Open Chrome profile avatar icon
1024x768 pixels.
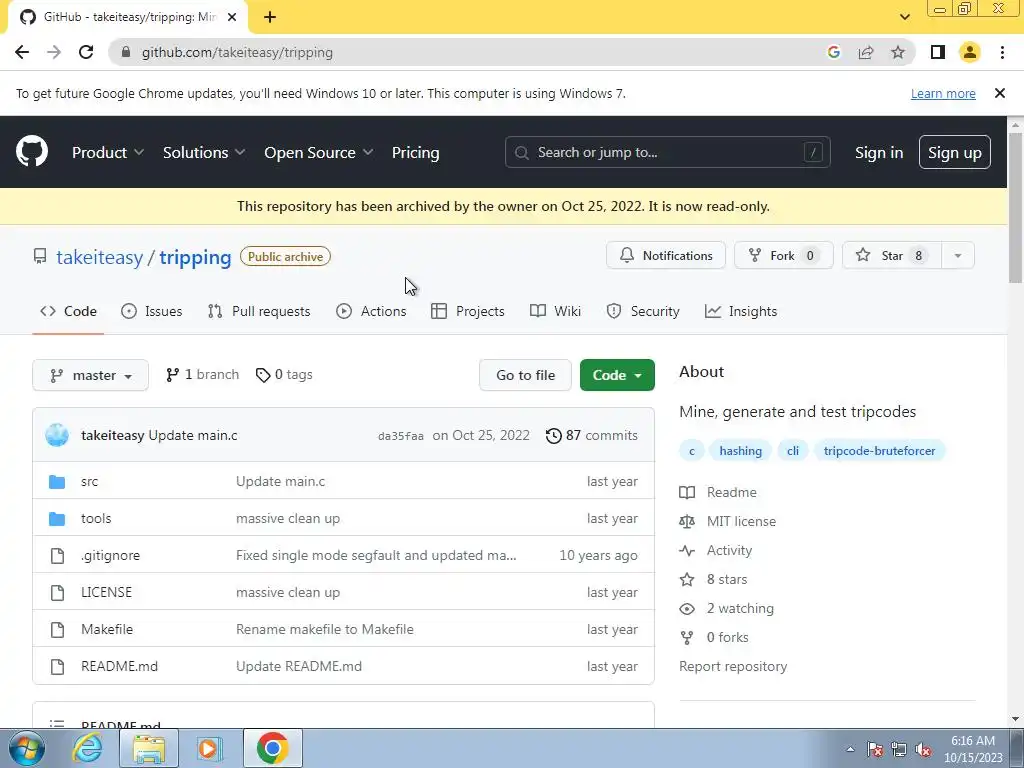click(970, 52)
